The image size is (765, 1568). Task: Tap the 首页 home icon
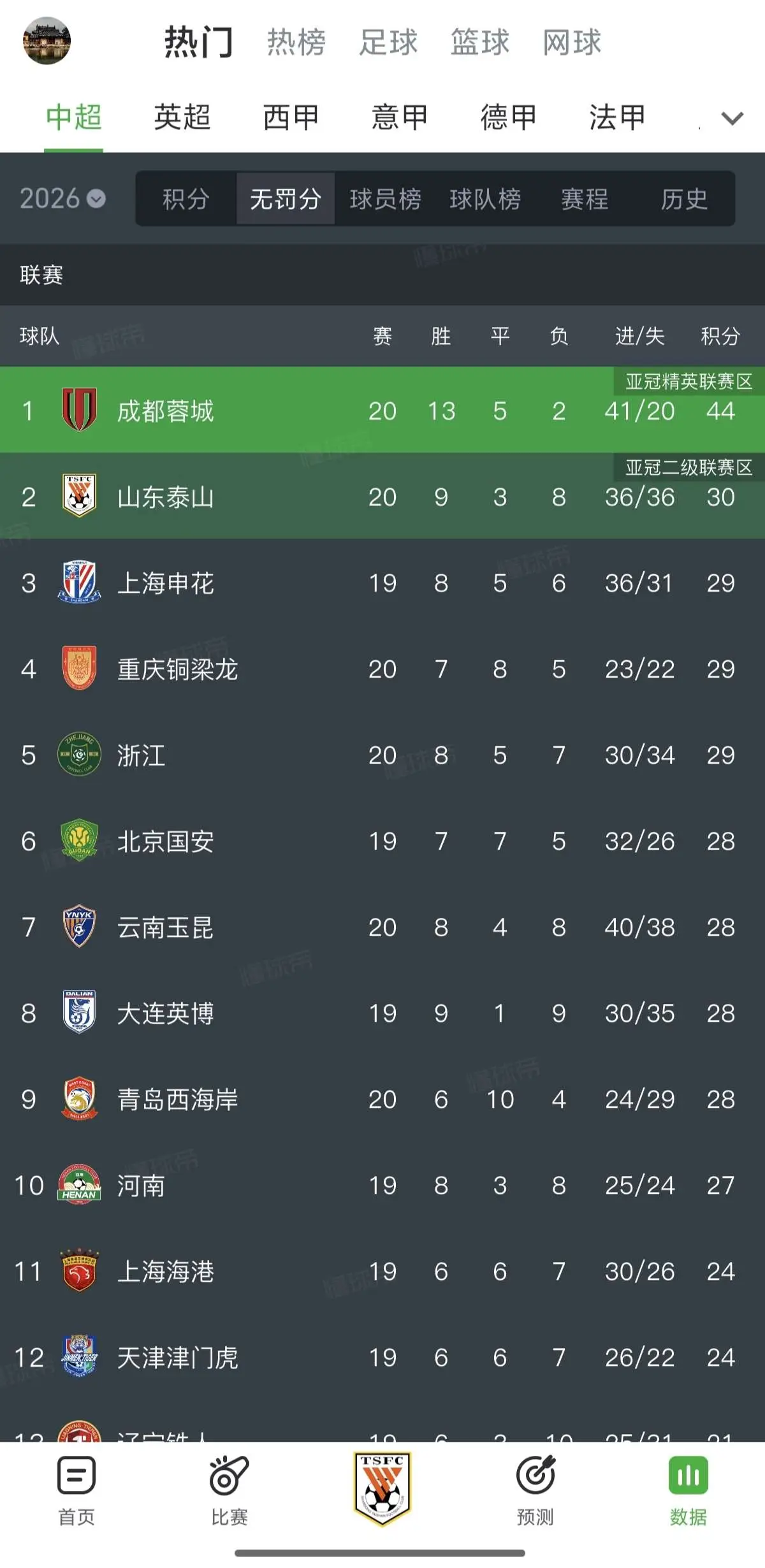[76, 1476]
